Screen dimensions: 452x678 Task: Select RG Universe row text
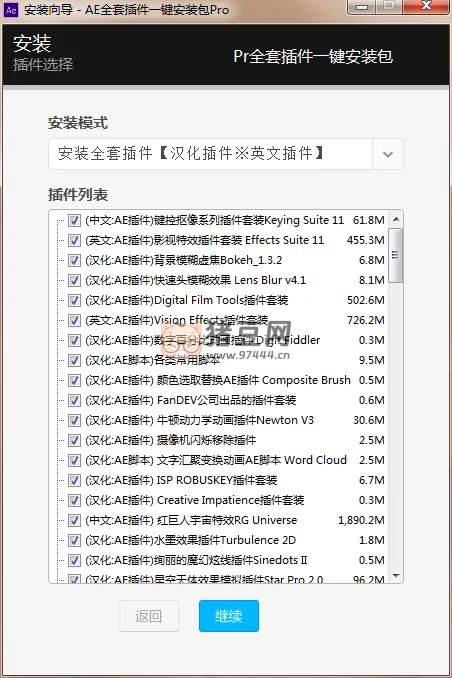point(191,520)
